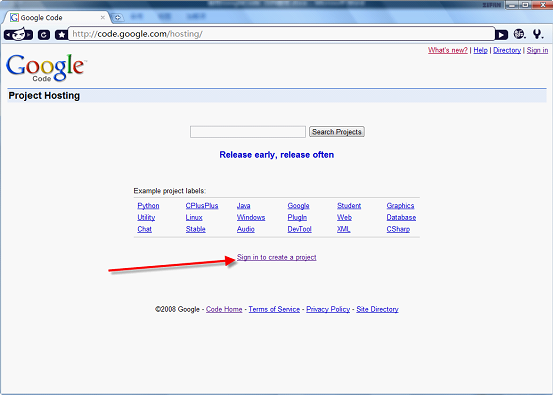Click Sign in at the top right
The height and width of the screenshot is (395, 553).
click(x=537, y=50)
